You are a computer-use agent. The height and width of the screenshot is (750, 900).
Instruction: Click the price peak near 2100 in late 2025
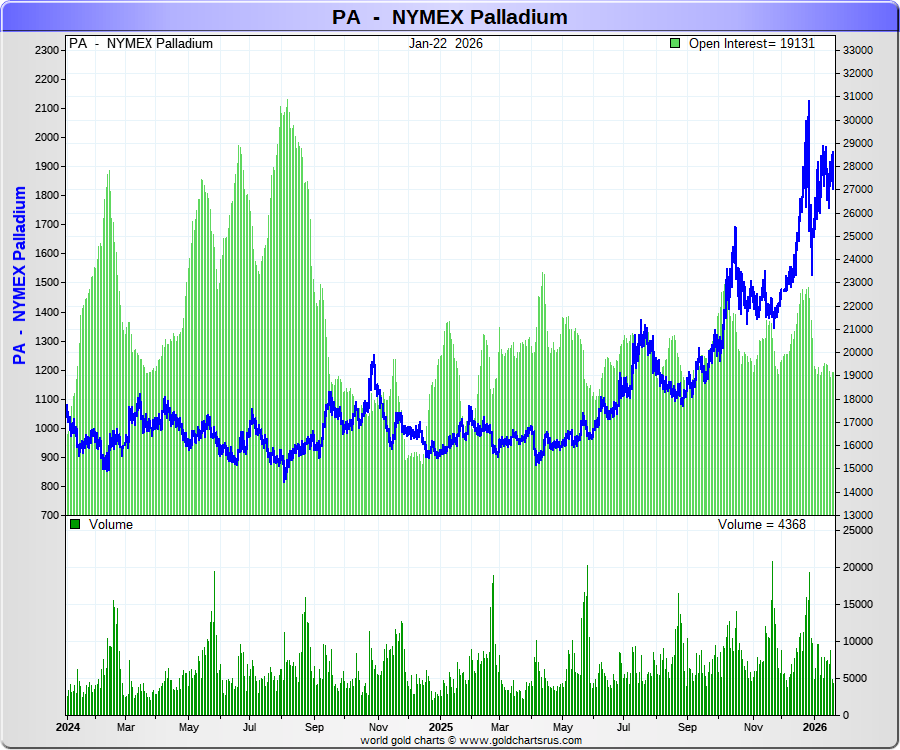click(x=809, y=103)
